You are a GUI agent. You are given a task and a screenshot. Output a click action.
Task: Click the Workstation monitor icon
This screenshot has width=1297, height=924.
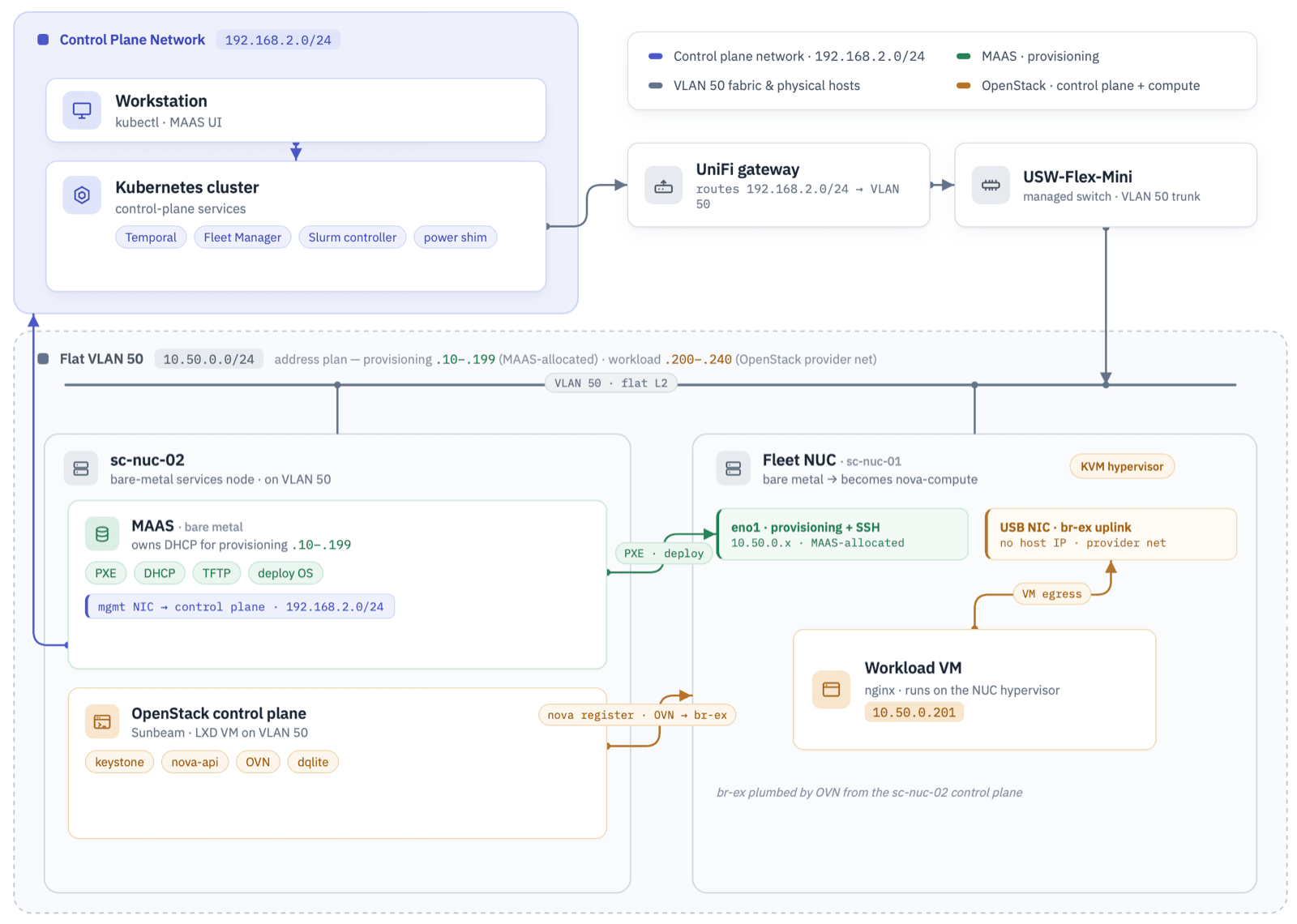coord(82,110)
